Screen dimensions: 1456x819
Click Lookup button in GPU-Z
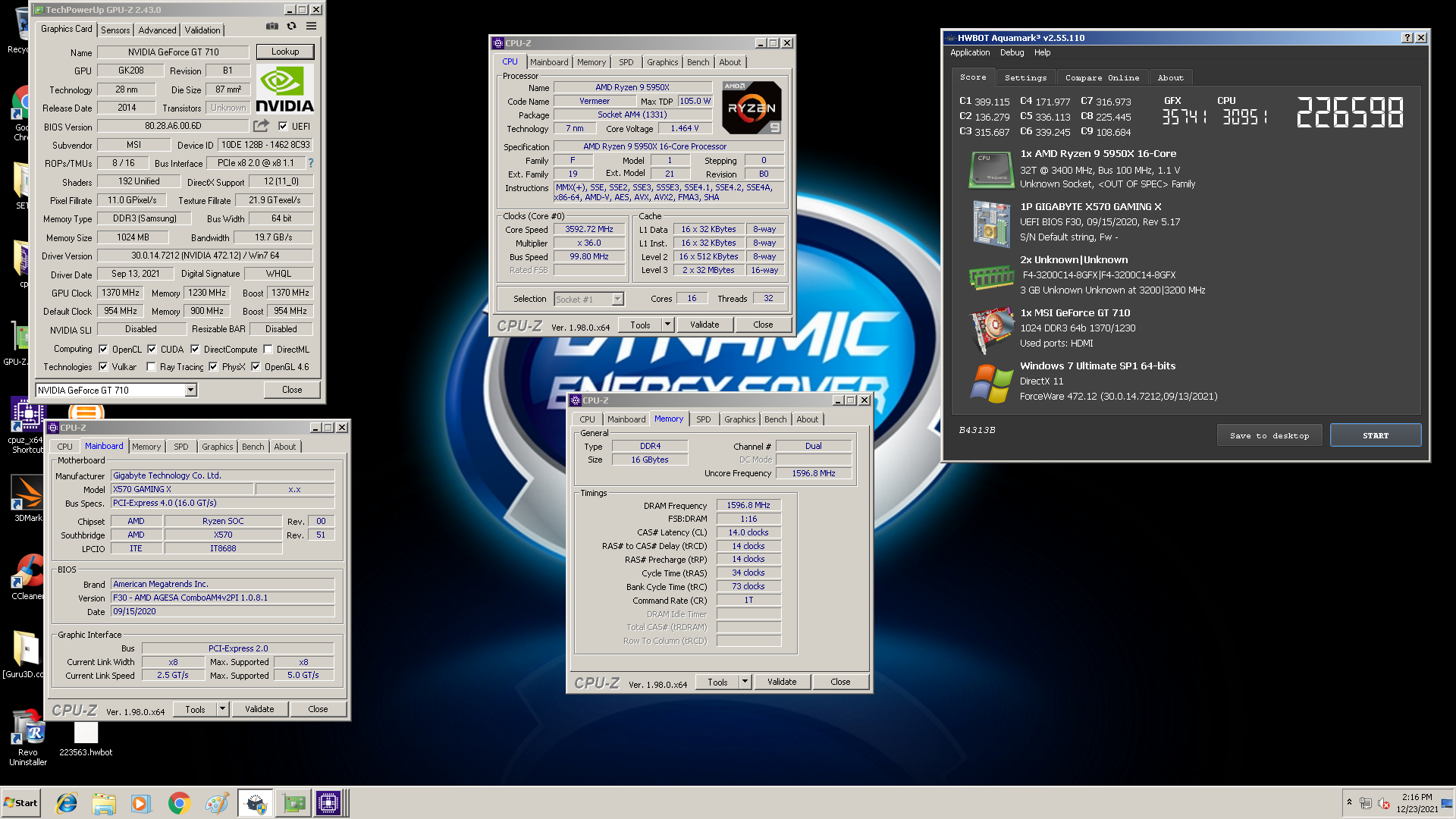click(285, 52)
